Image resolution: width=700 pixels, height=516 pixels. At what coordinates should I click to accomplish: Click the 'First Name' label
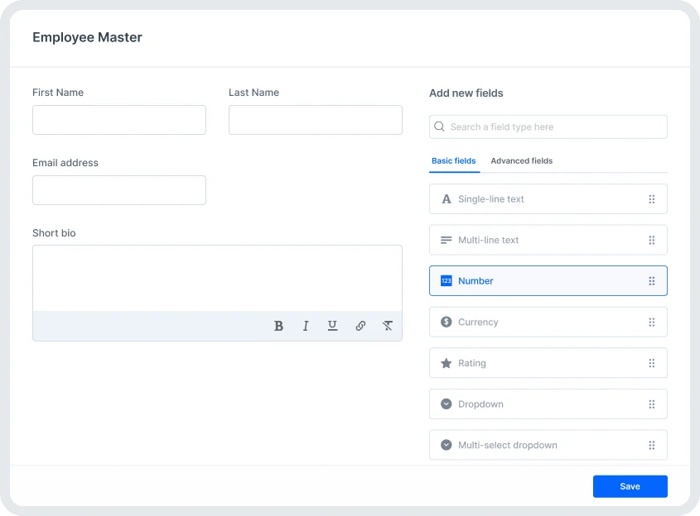click(x=58, y=92)
